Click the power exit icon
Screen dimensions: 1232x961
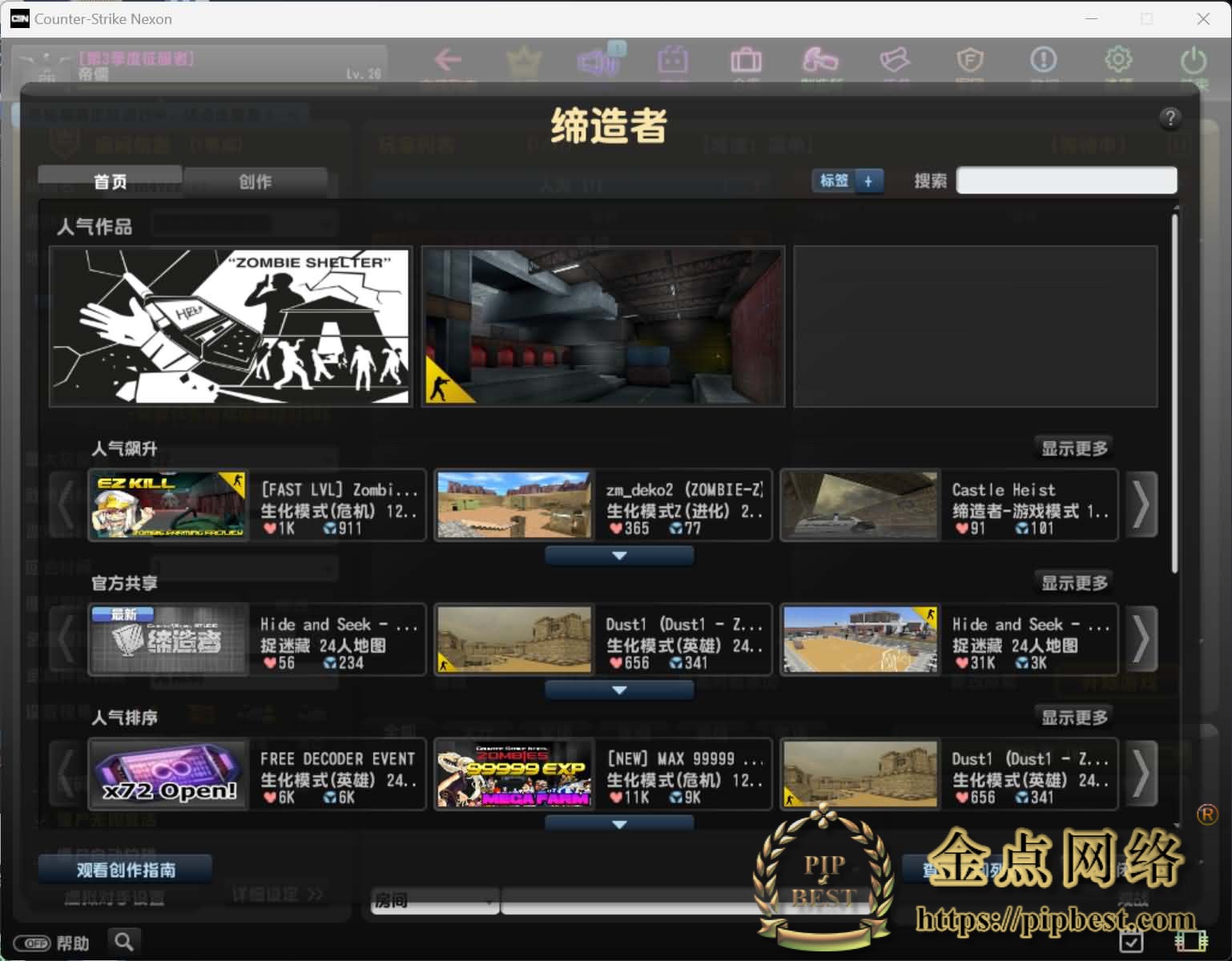[x=1194, y=60]
